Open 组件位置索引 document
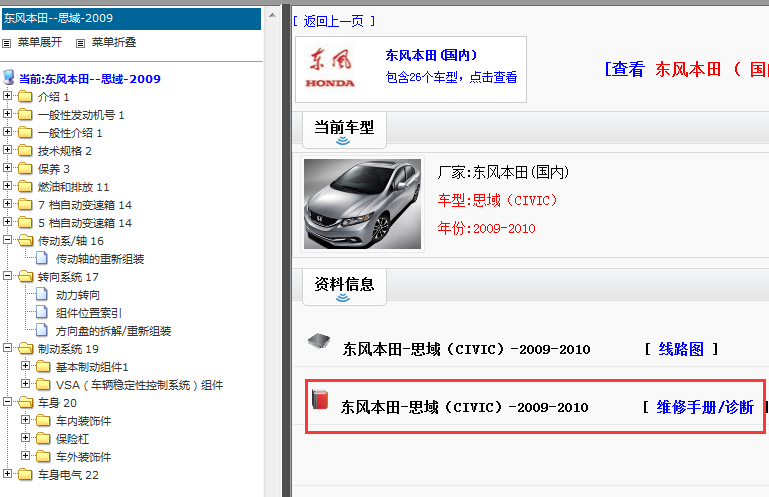 coord(89,313)
